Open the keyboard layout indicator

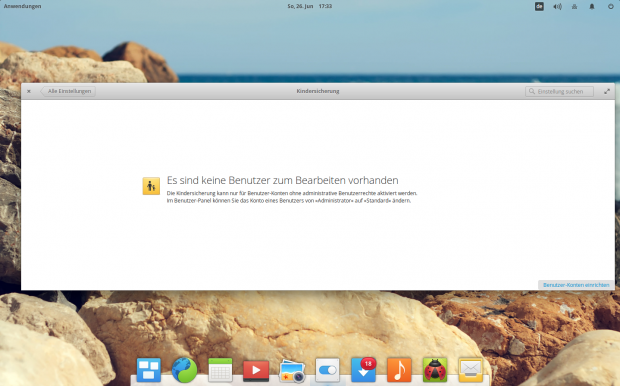tap(539, 6)
